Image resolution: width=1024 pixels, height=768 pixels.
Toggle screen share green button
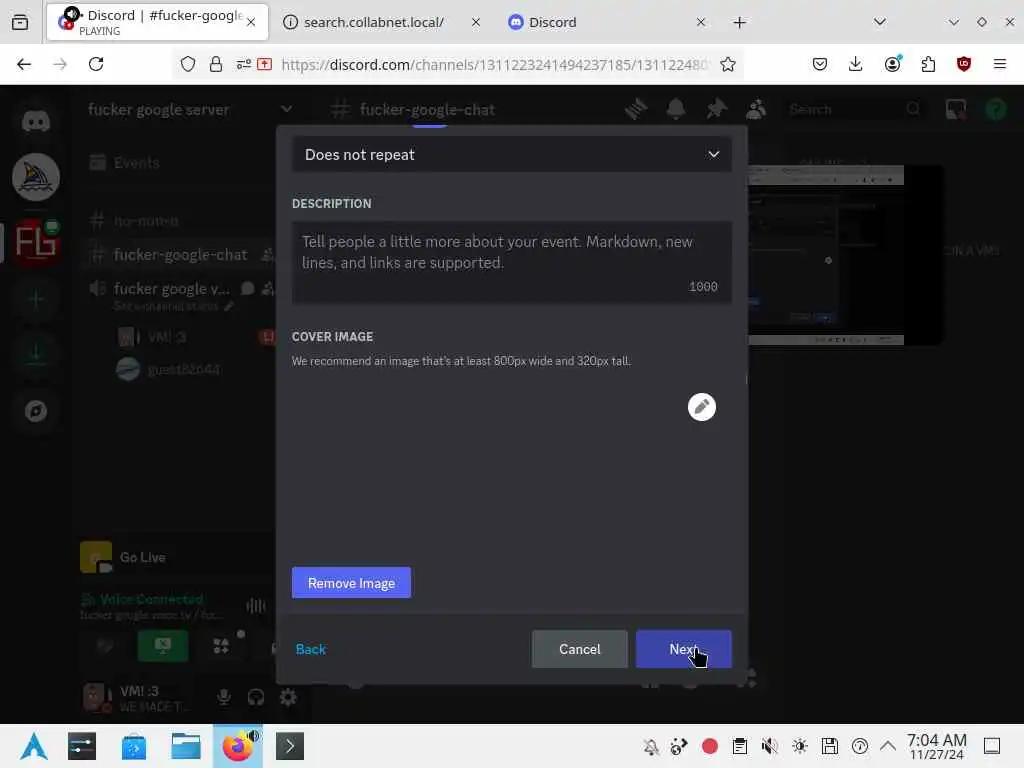pyautogui.click(x=163, y=646)
